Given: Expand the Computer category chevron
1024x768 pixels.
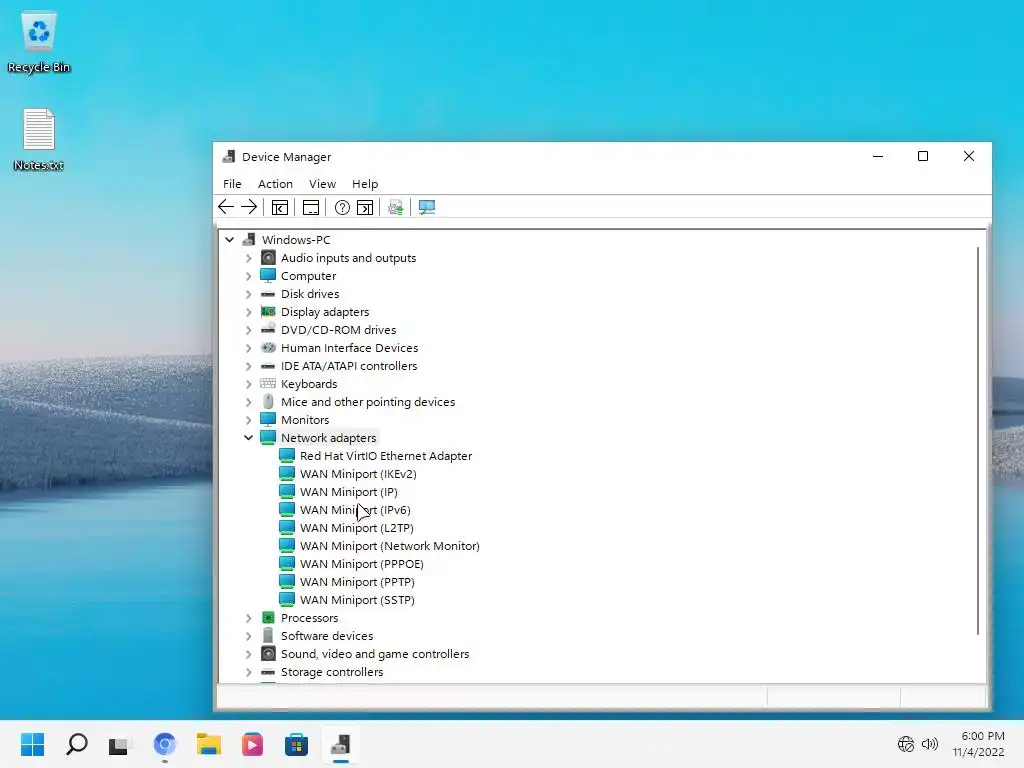Looking at the screenshot, I should [x=248, y=276].
